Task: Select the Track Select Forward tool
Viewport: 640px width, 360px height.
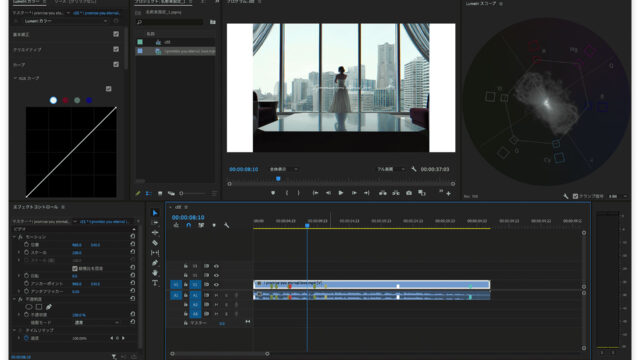Action: pyautogui.click(x=155, y=222)
